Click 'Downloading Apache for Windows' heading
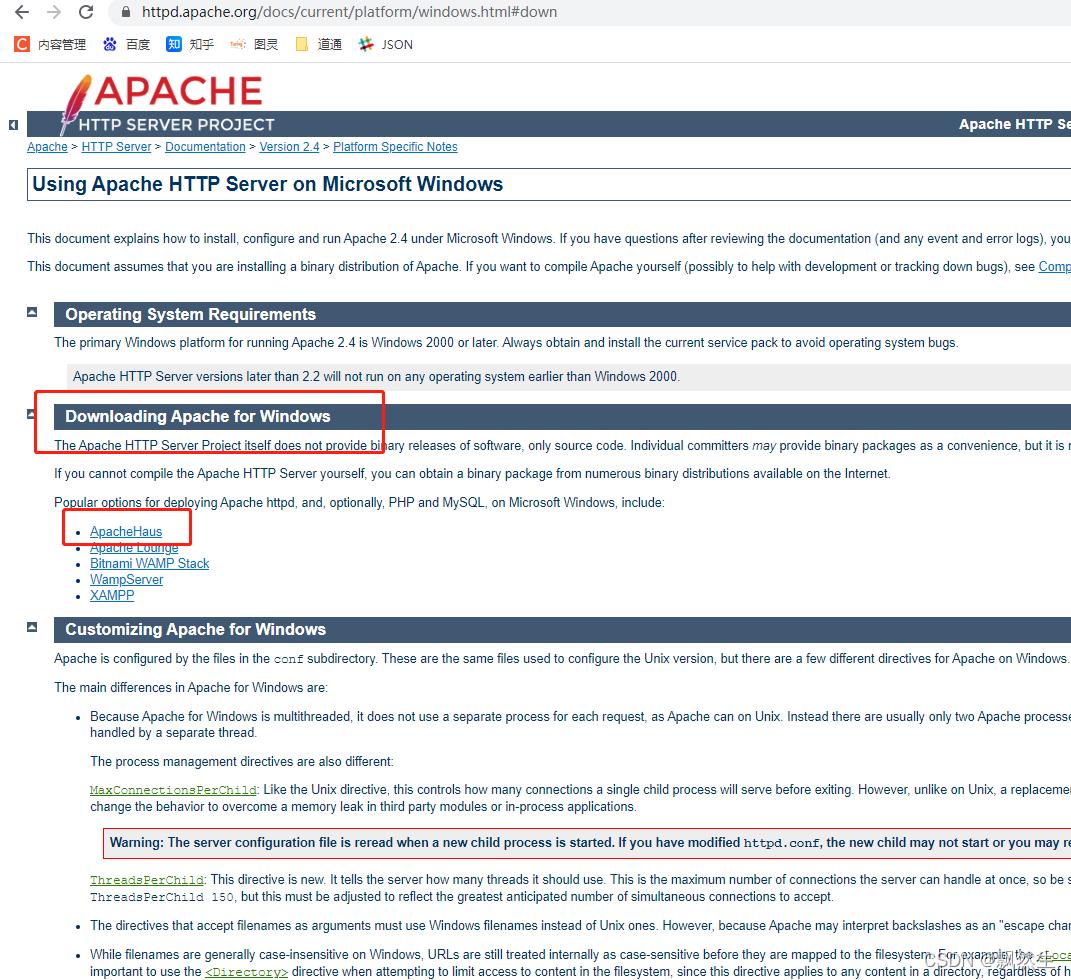 tap(197, 417)
